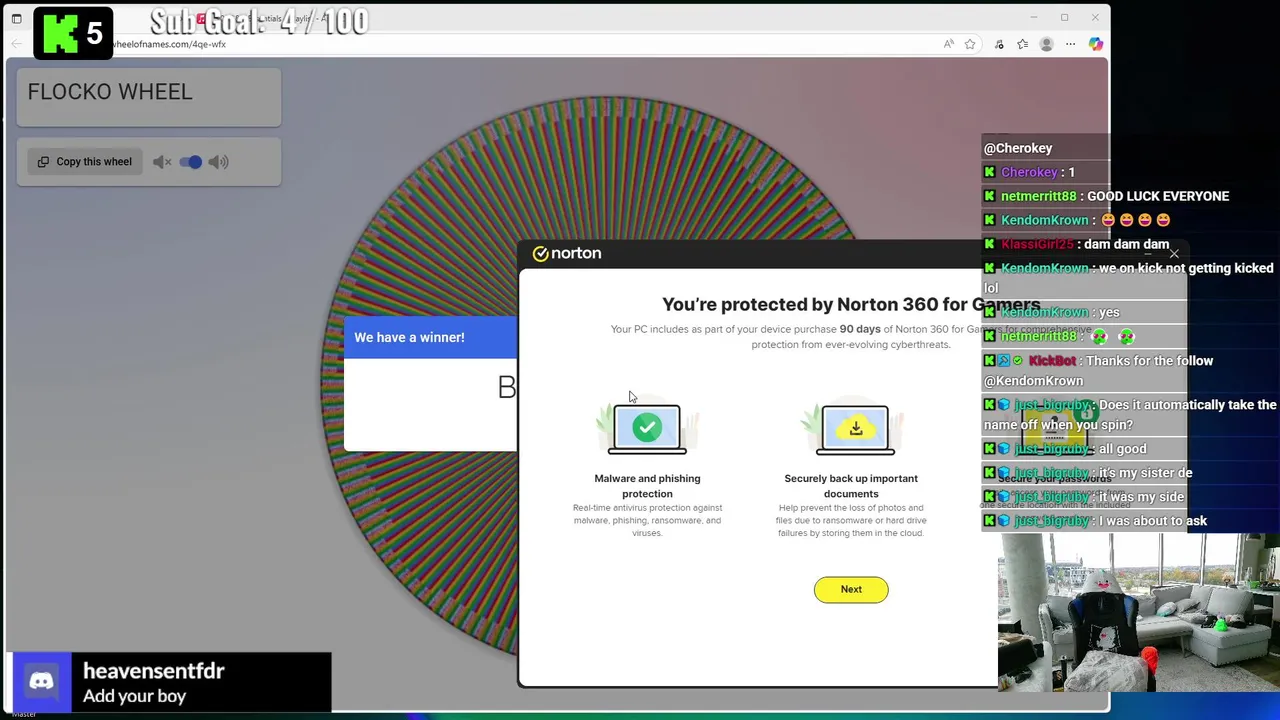Screen dimensions: 1280x720
Task: Open the browser settings ellipsis menu
Action: point(1070,44)
